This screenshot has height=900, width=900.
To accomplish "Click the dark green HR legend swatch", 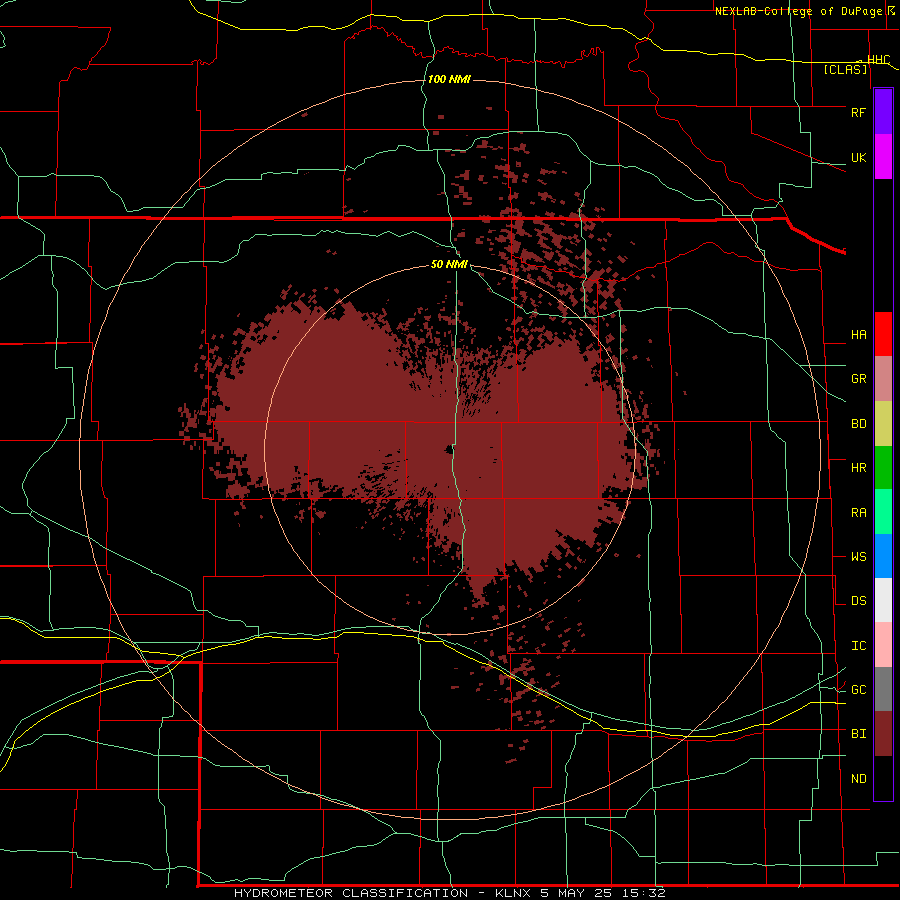I will (883, 468).
